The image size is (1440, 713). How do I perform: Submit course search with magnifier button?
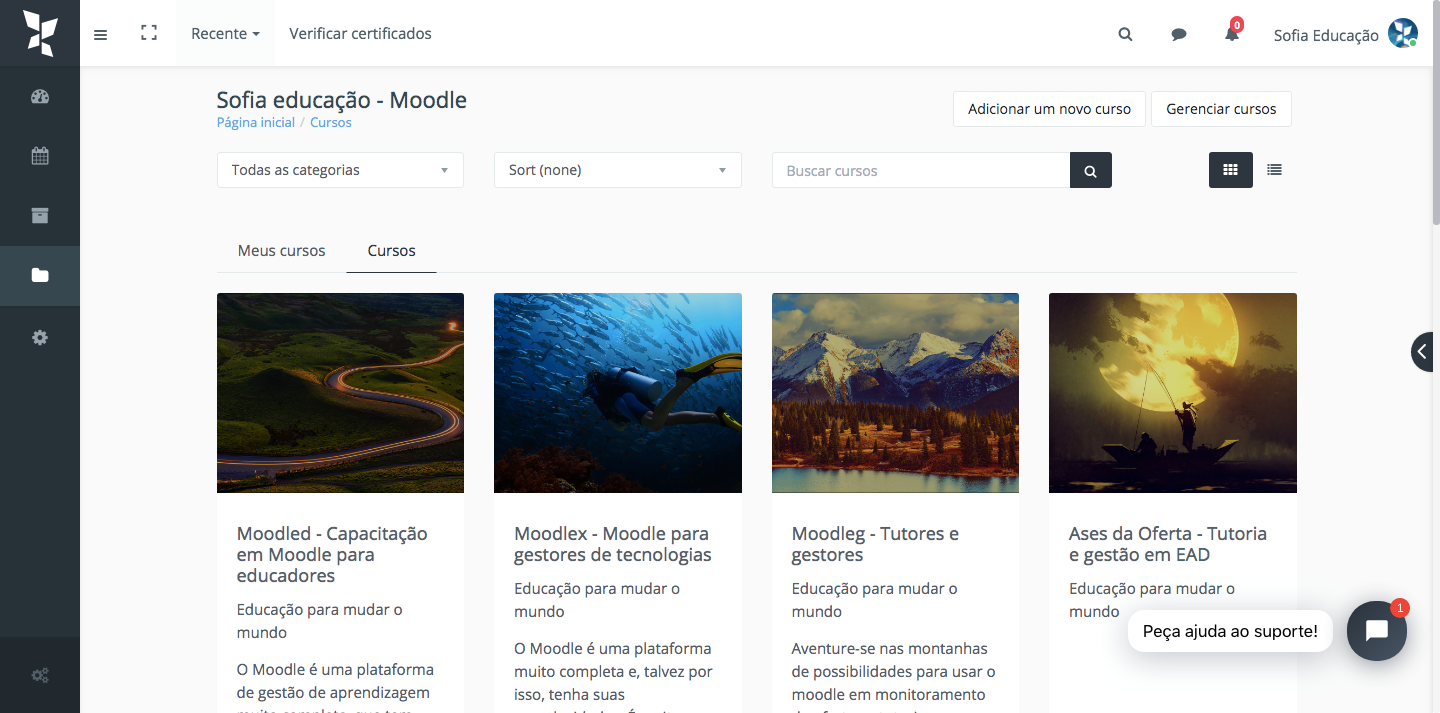click(x=1091, y=170)
